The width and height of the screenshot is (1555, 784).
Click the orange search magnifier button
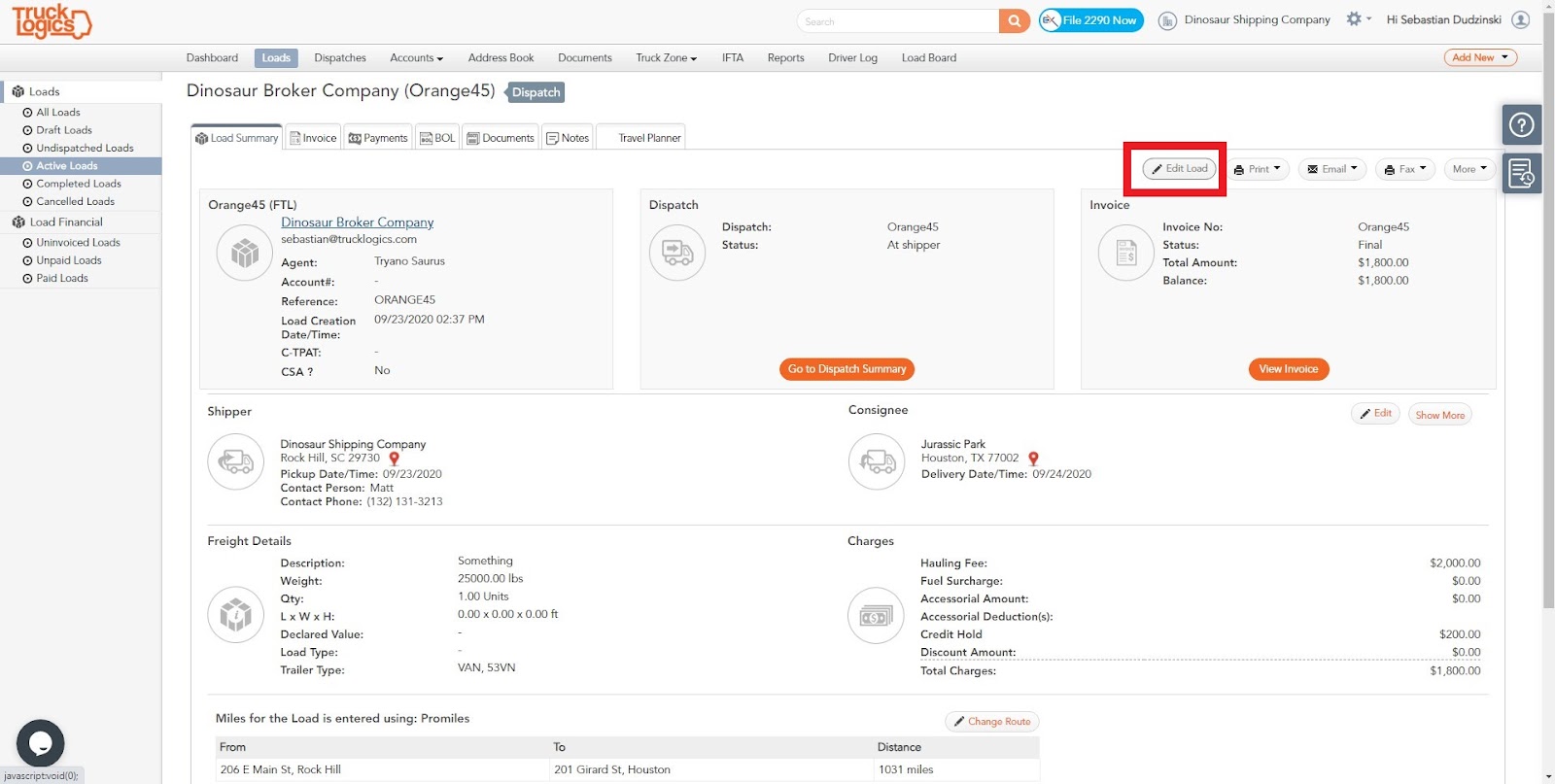pyautogui.click(x=1014, y=20)
